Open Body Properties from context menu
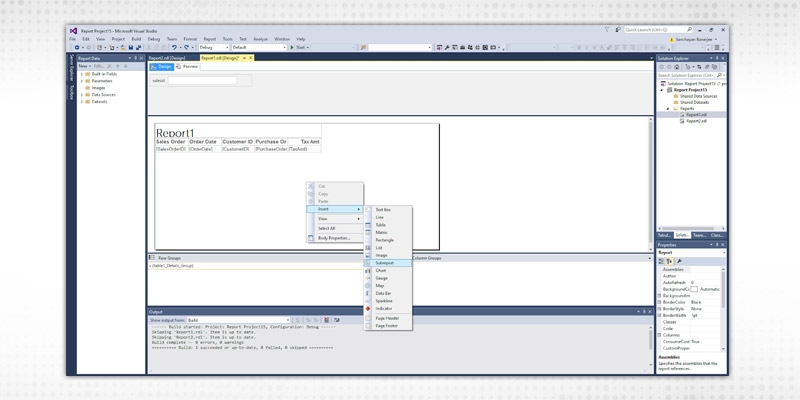The height and width of the screenshot is (400, 800). pos(333,238)
